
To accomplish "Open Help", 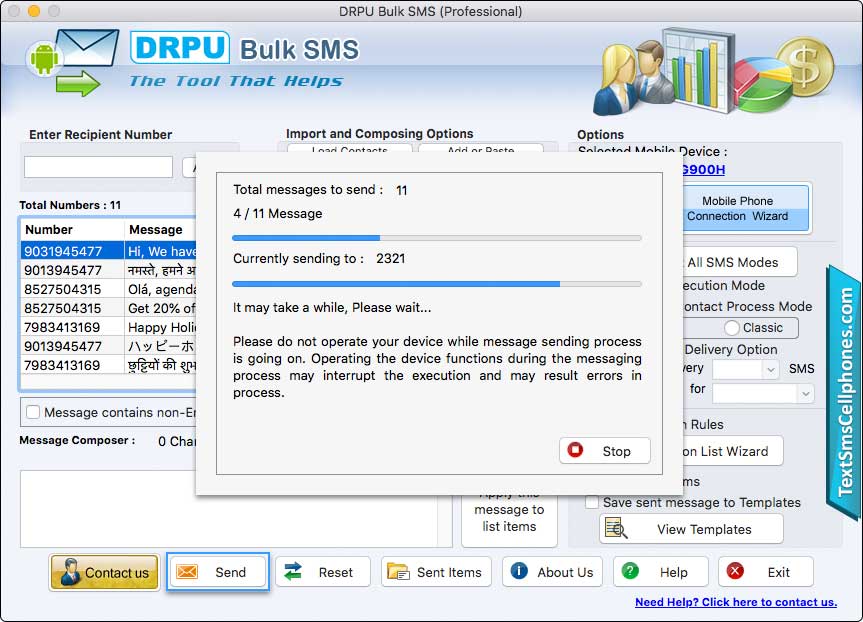I will point(660,572).
